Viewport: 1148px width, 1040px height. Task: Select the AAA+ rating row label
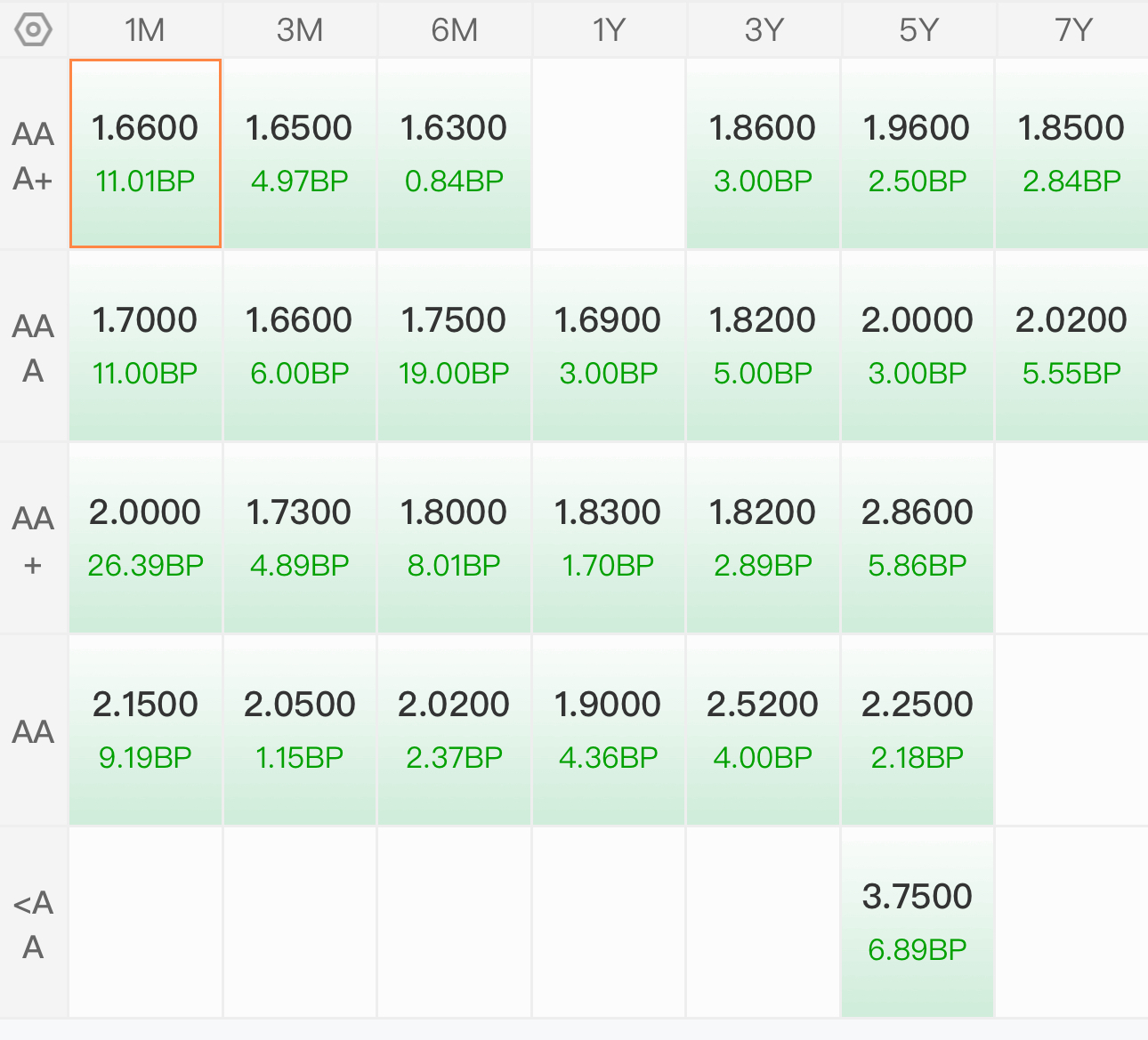34,155
